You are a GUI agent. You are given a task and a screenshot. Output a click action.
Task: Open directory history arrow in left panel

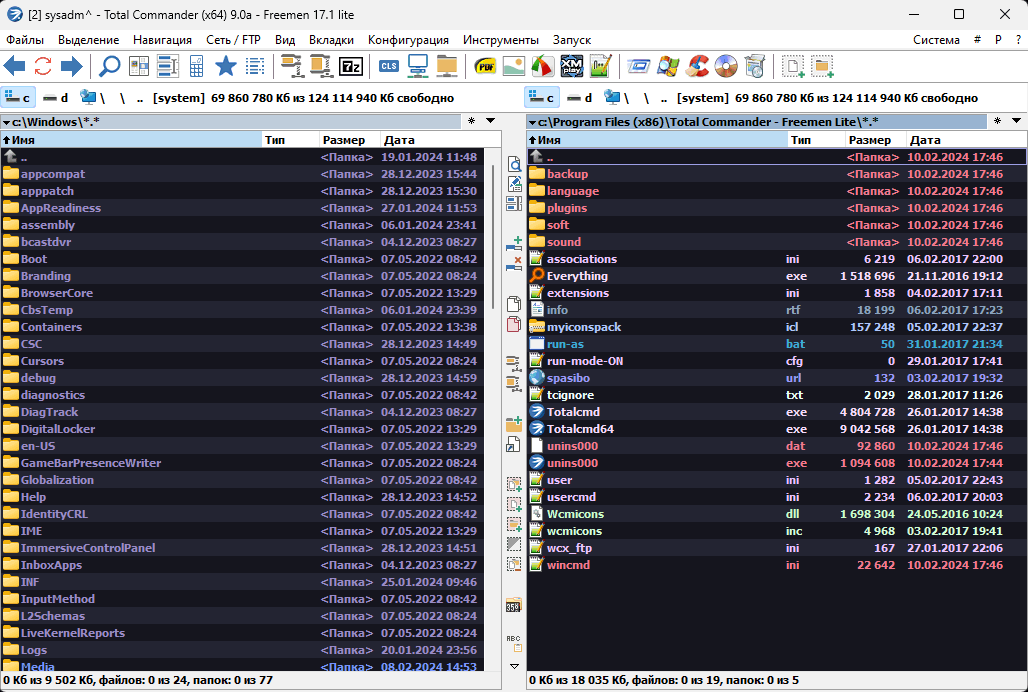[x=491, y=121]
